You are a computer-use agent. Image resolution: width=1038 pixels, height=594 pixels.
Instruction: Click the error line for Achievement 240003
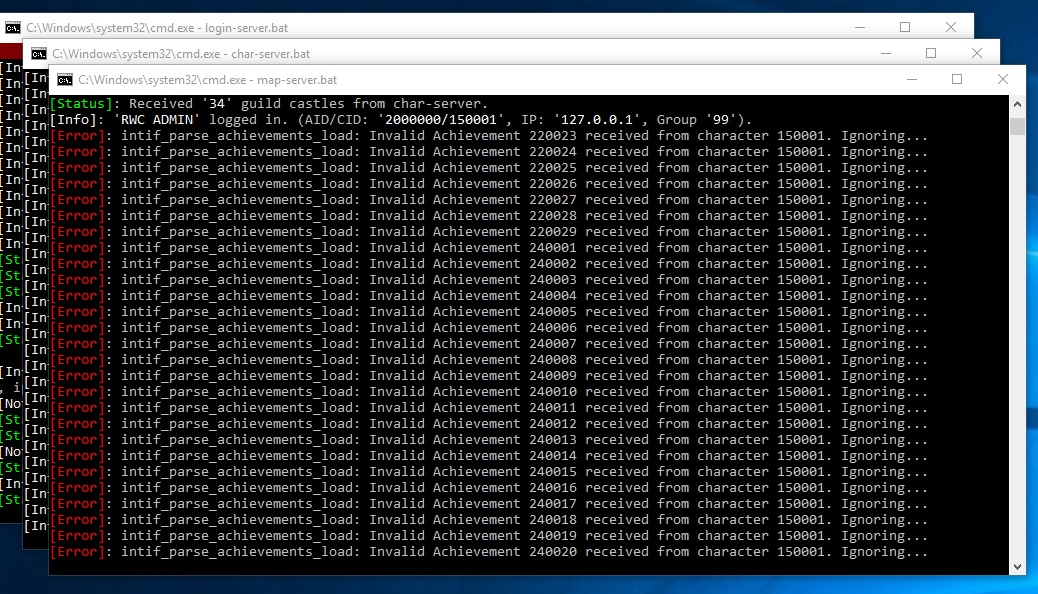pyautogui.click(x=489, y=279)
